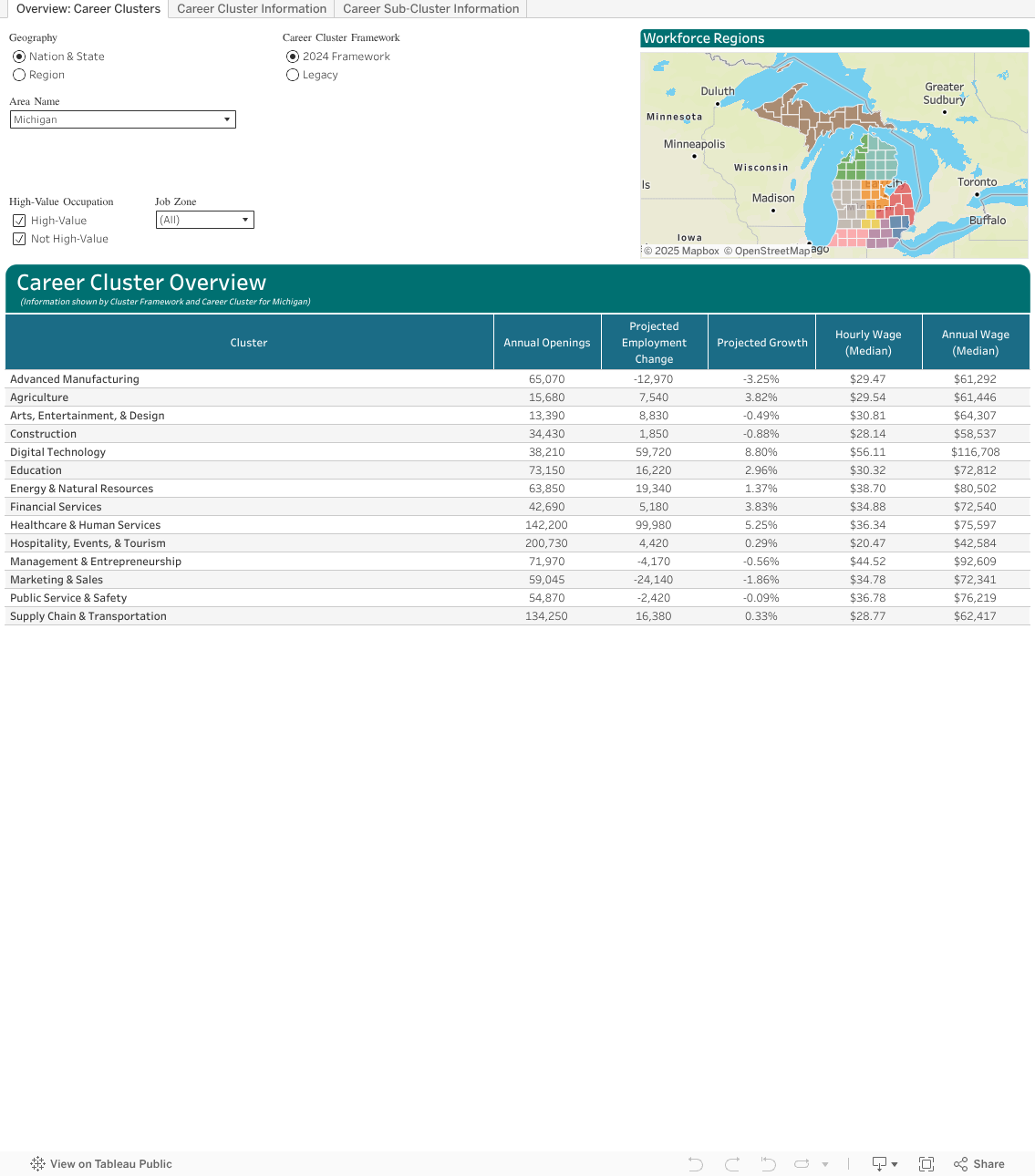Select Management & Entrepreneurship row
Screen dimensions: 1035x1176
[x=517, y=562]
